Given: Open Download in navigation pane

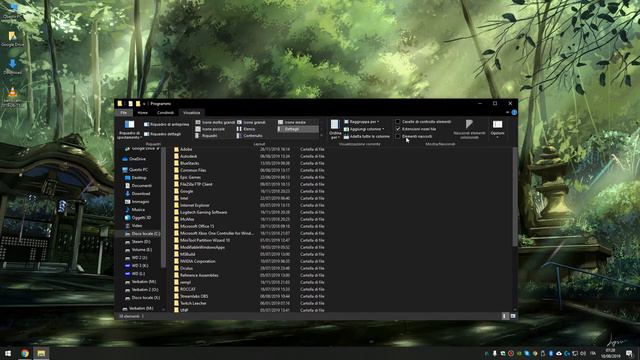Looking at the screenshot, I should coord(138,194).
